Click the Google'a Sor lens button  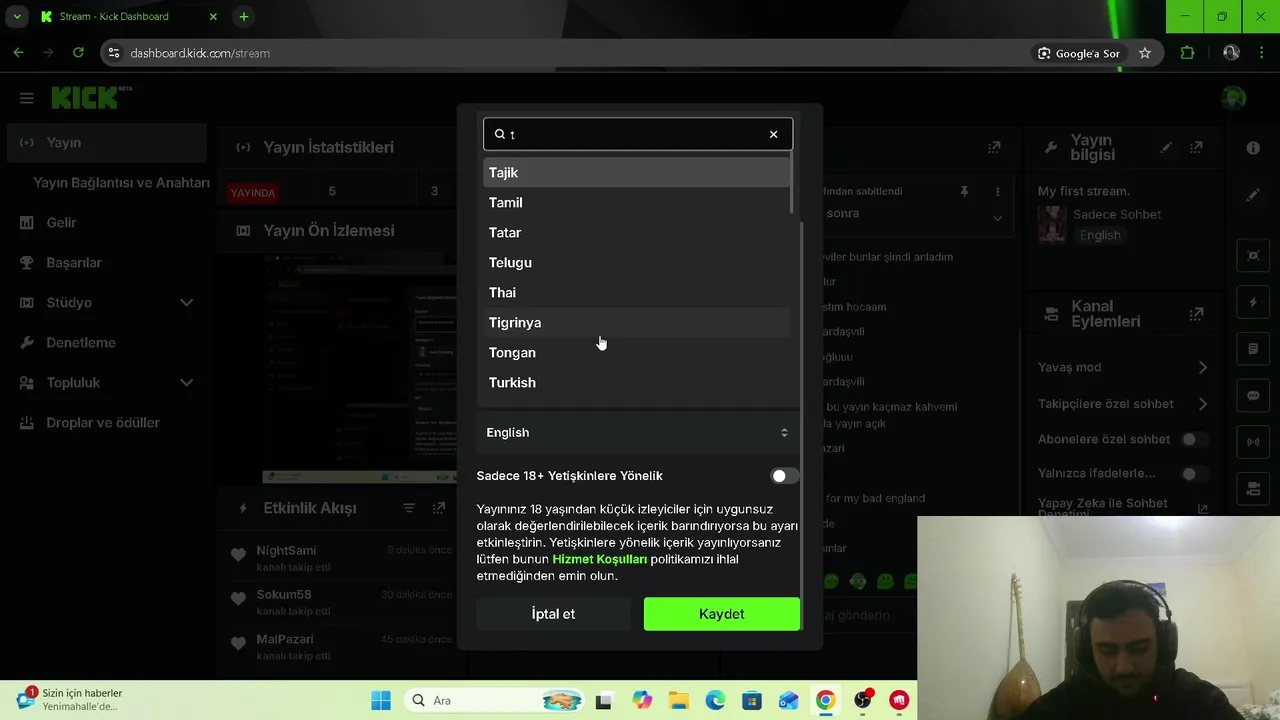pos(1078,53)
